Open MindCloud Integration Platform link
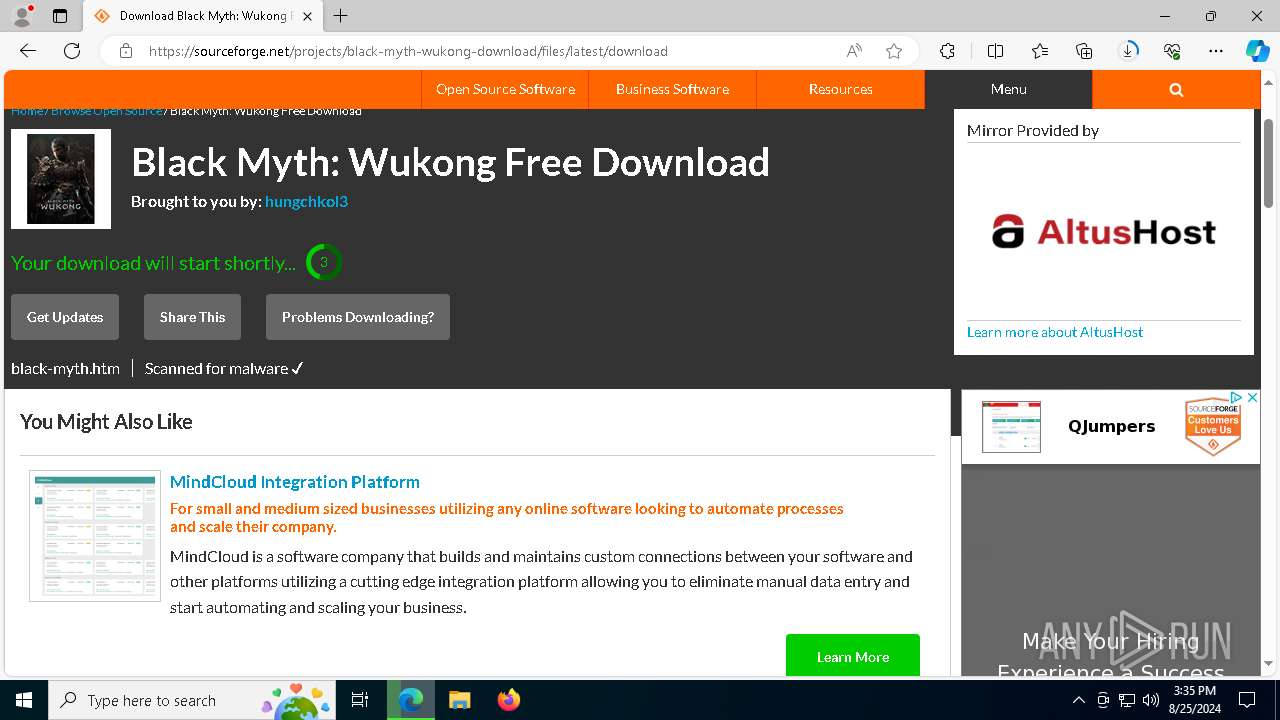1280x720 pixels. 295,481
